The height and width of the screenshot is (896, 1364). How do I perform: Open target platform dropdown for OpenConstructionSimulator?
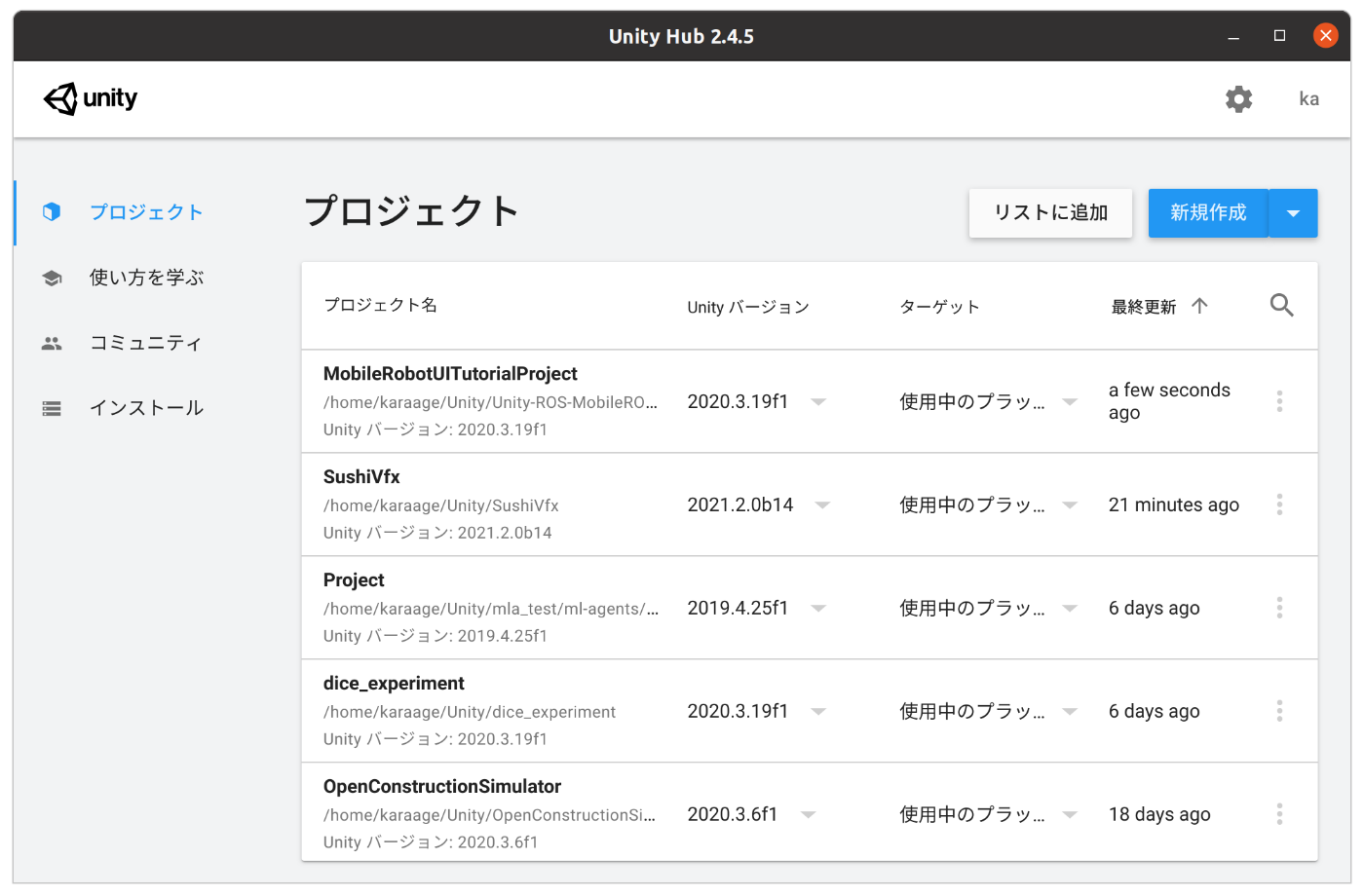(x=1070, y=814)
